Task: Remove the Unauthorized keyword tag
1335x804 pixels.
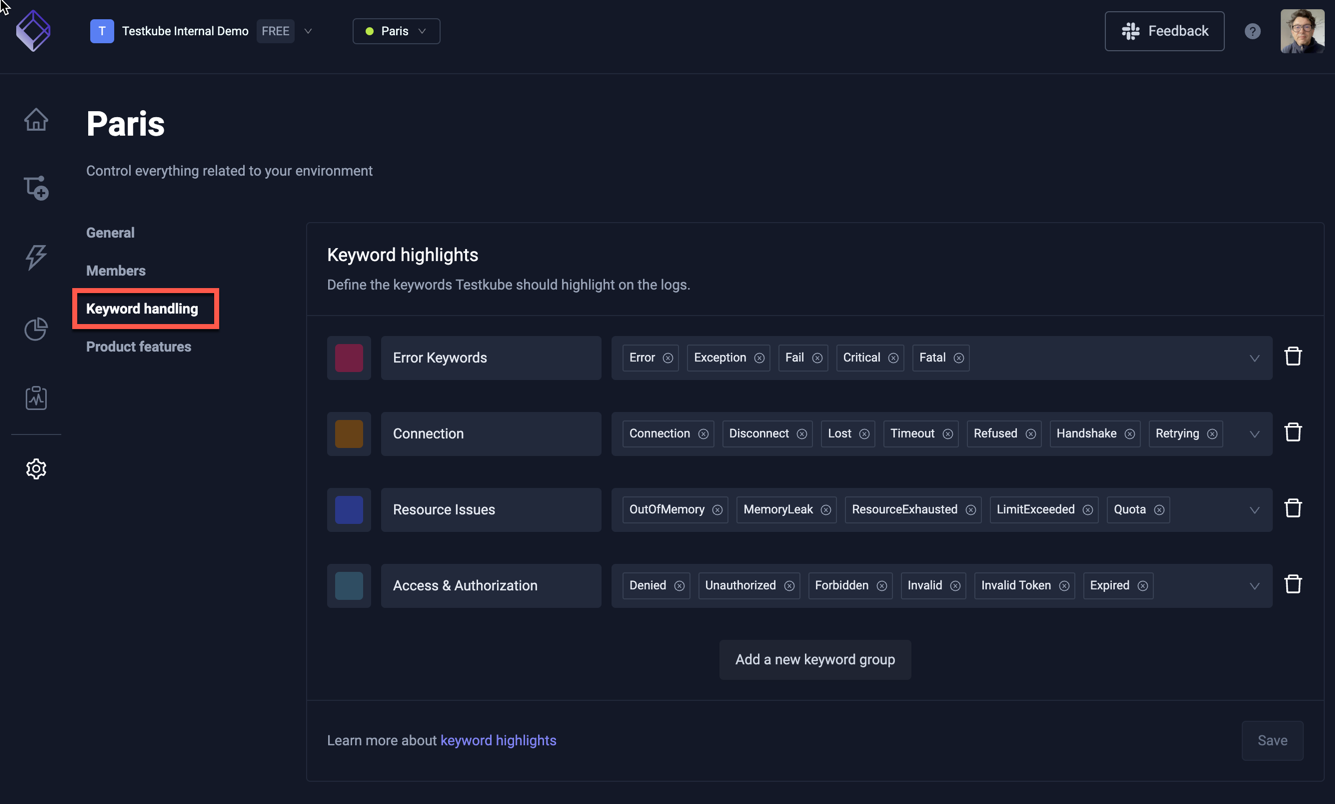Action: [x=789, y=585]
